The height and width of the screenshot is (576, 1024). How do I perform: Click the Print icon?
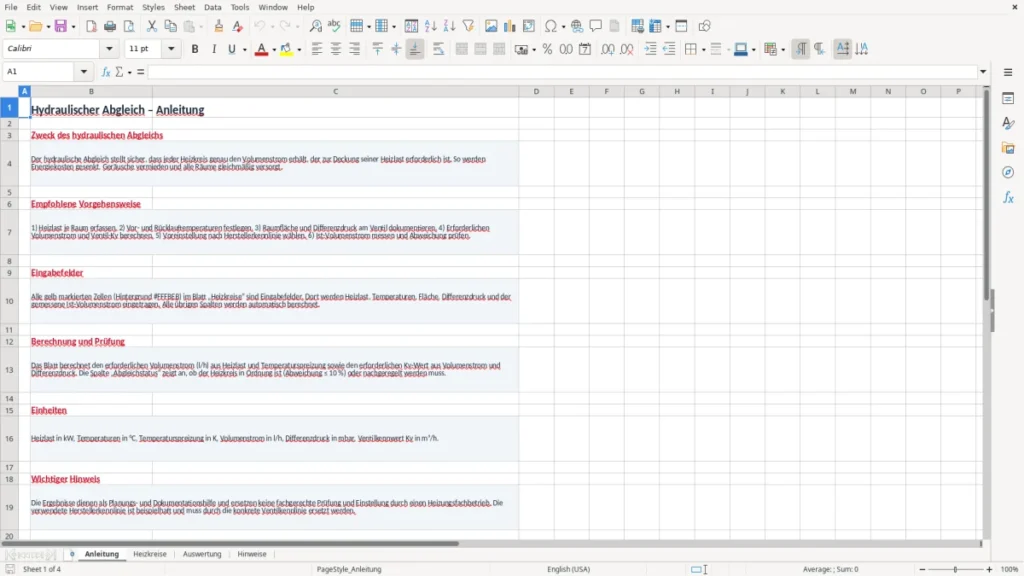point(110,26)
